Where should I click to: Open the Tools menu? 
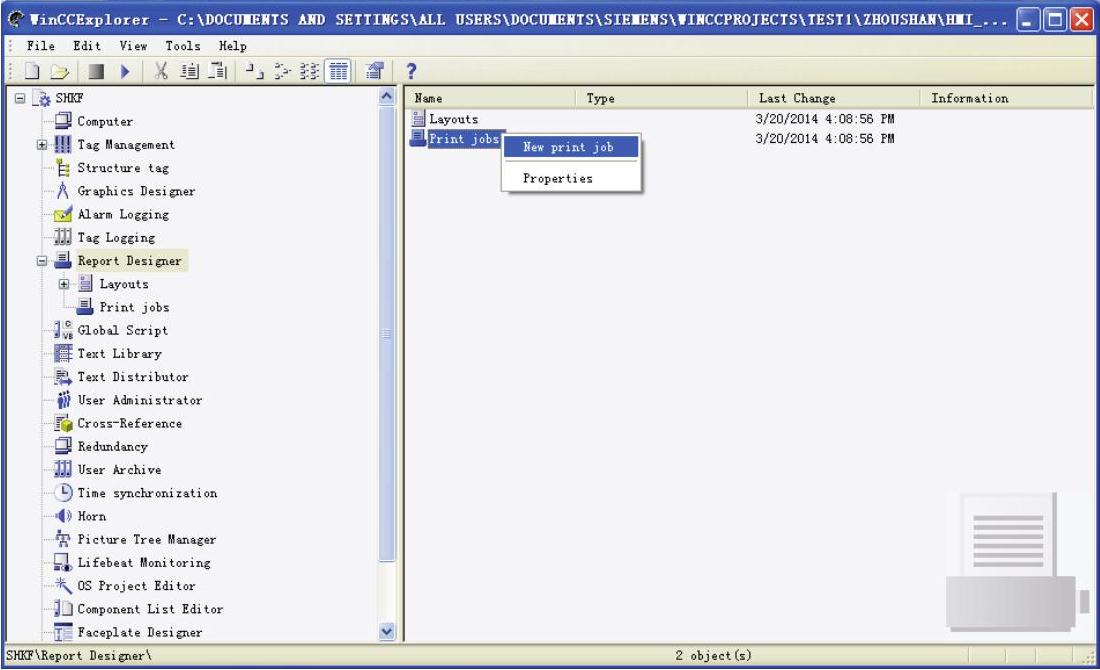[x=182, y=46]
